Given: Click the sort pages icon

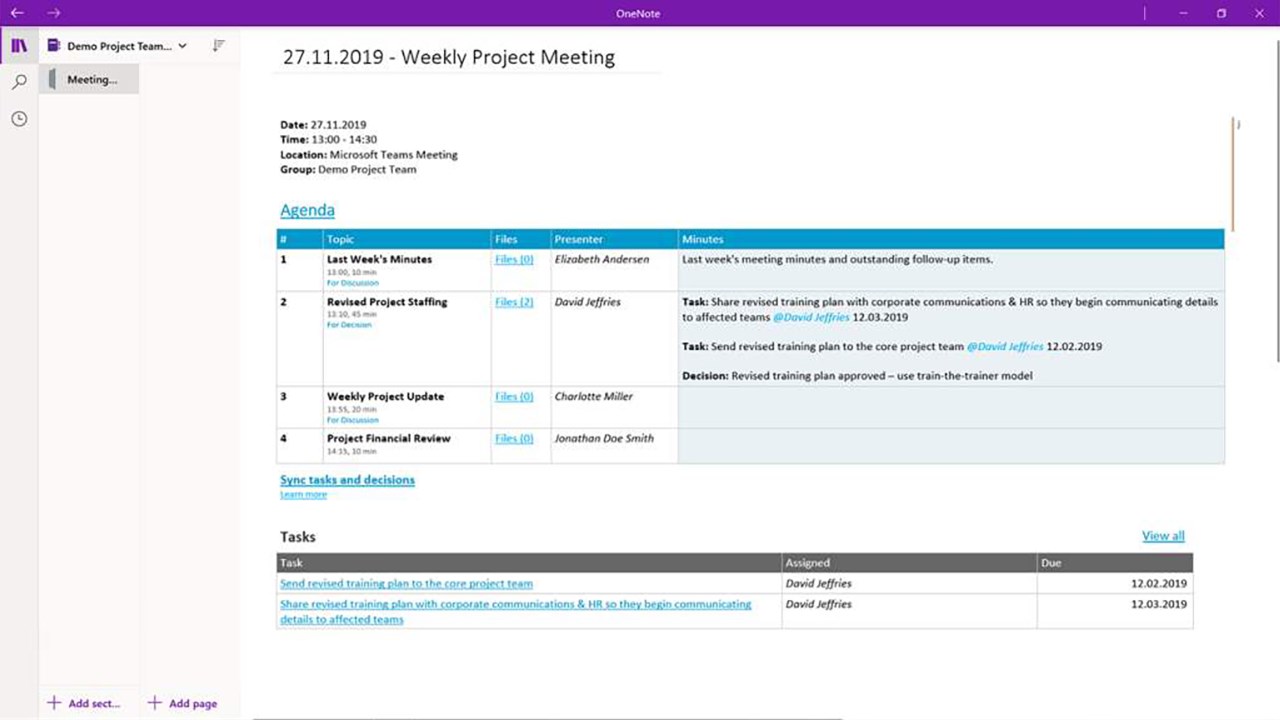Looking at the screenshot, I should (219, 46).
